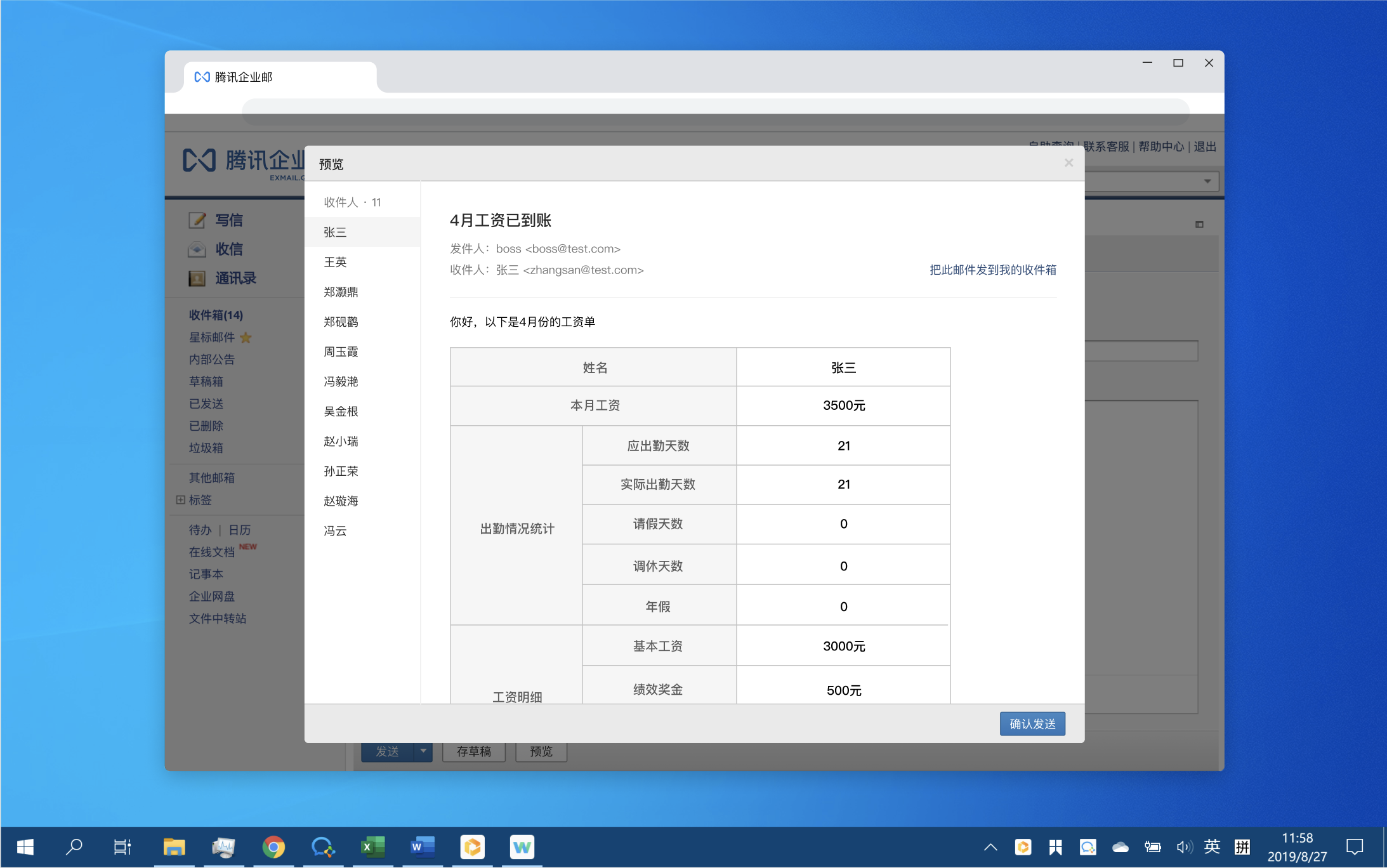Close the preview dialog with X
The image size is (1387, 868).
(x=1068, y=163)
